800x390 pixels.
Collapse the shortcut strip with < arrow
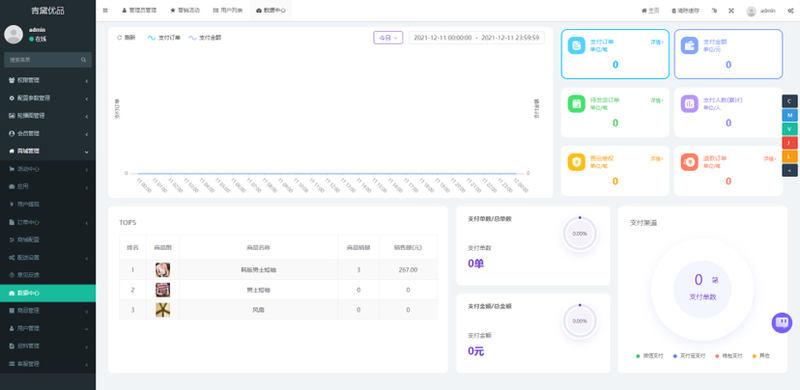pyautogui.click(x=789, y=170)
